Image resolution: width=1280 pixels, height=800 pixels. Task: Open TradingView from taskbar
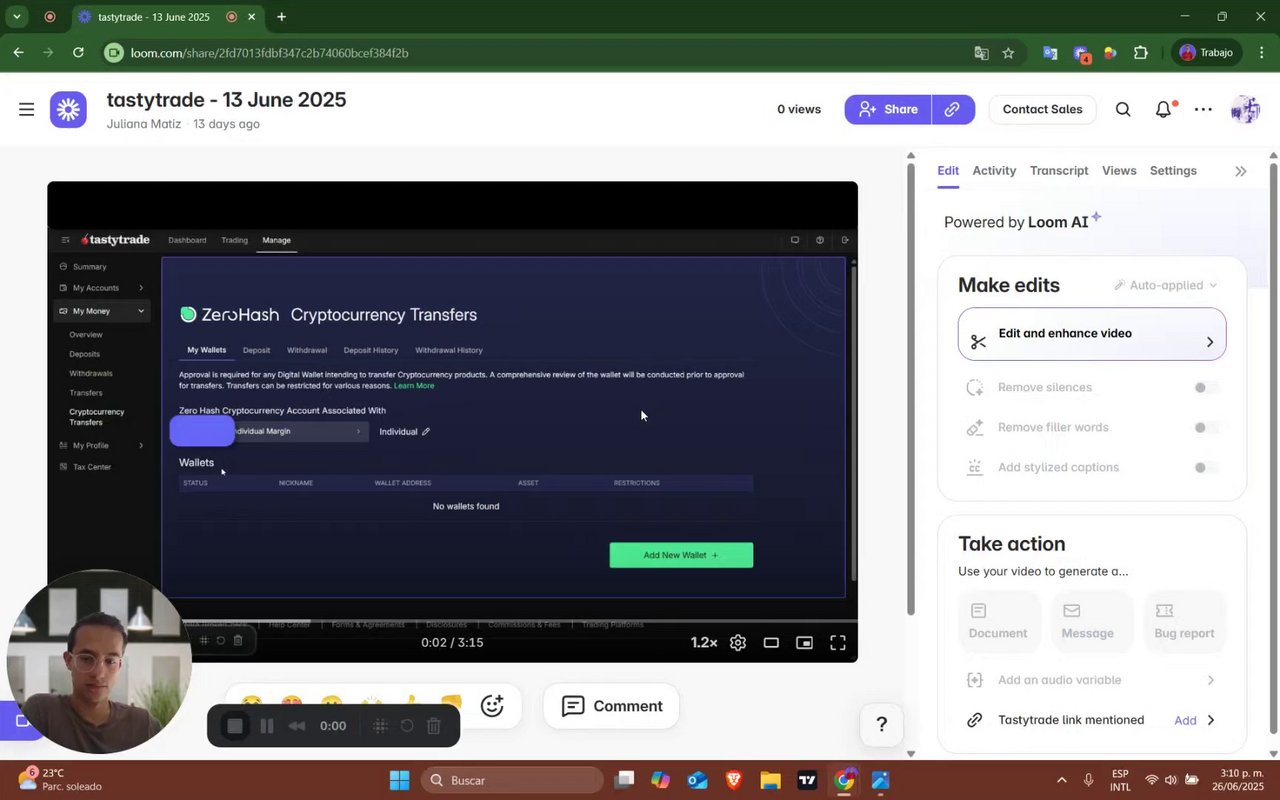(x=807, y=780)
